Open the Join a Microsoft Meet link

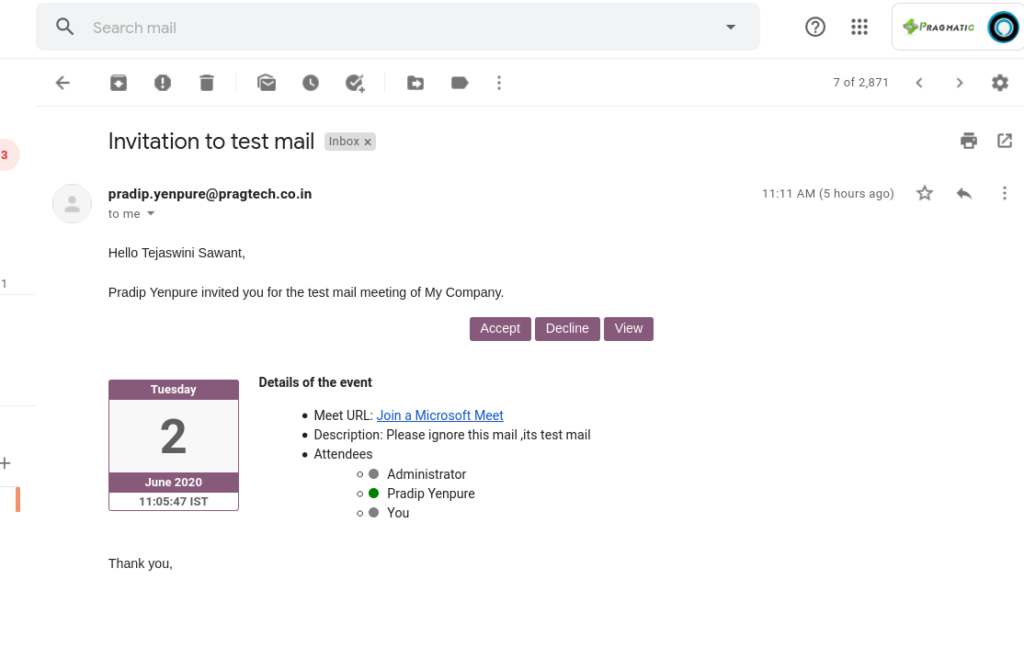[439, 415]
